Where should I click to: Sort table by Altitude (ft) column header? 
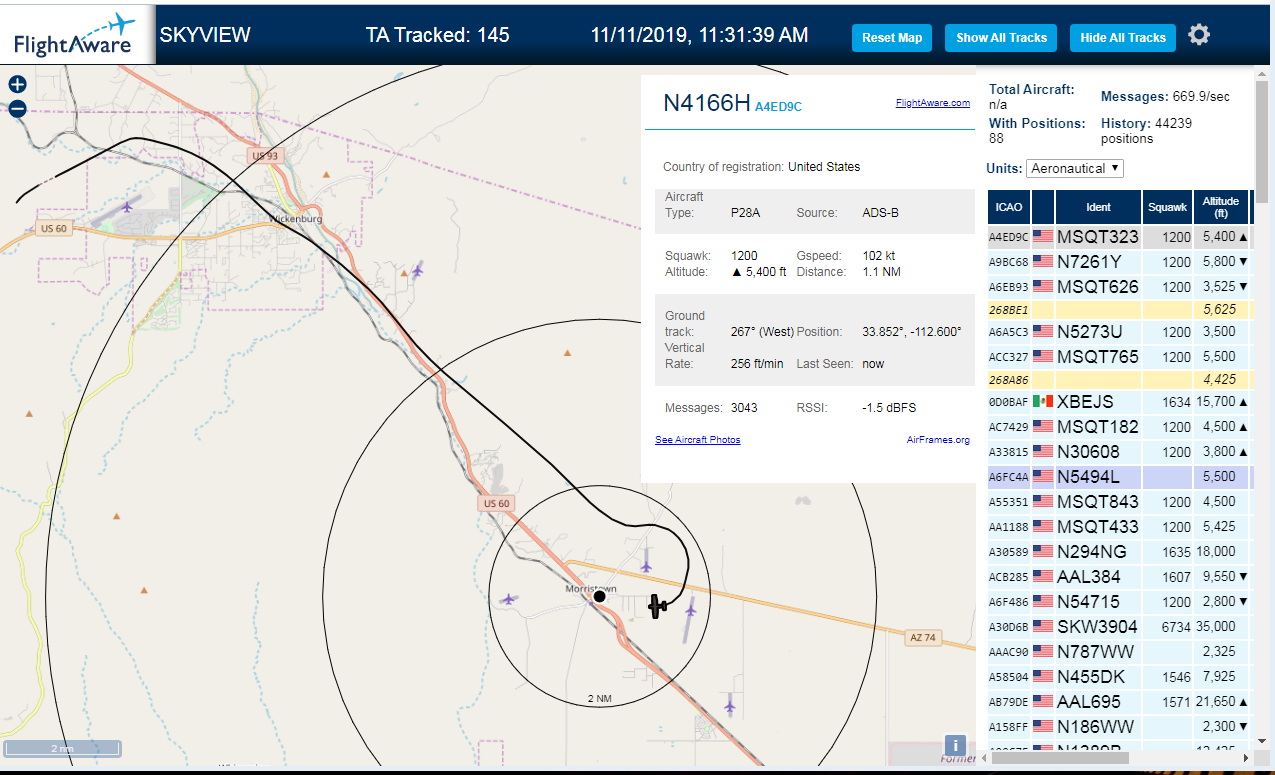[x=1221, y=207]
